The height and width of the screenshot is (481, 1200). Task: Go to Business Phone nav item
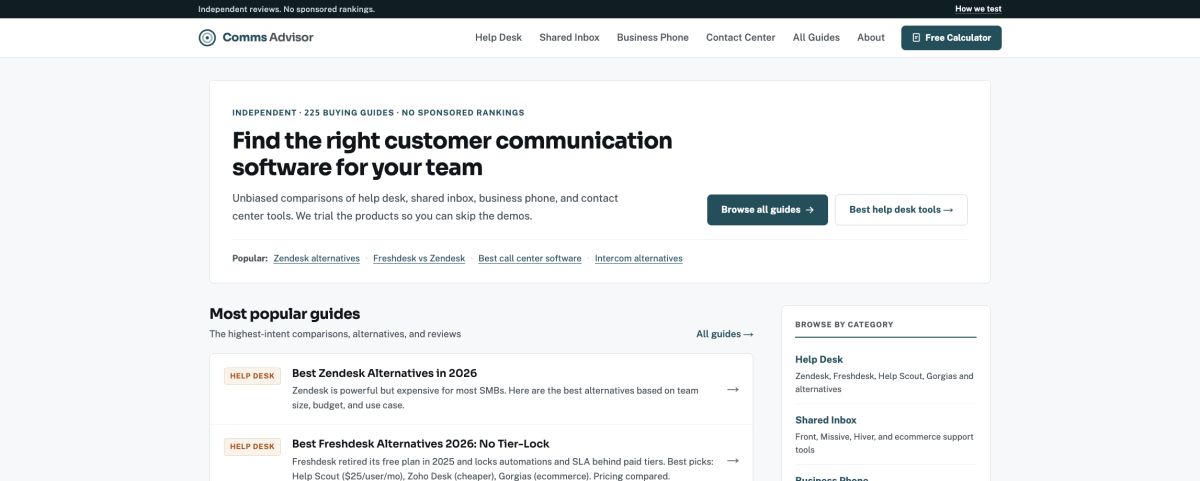[x=653, y=38]
